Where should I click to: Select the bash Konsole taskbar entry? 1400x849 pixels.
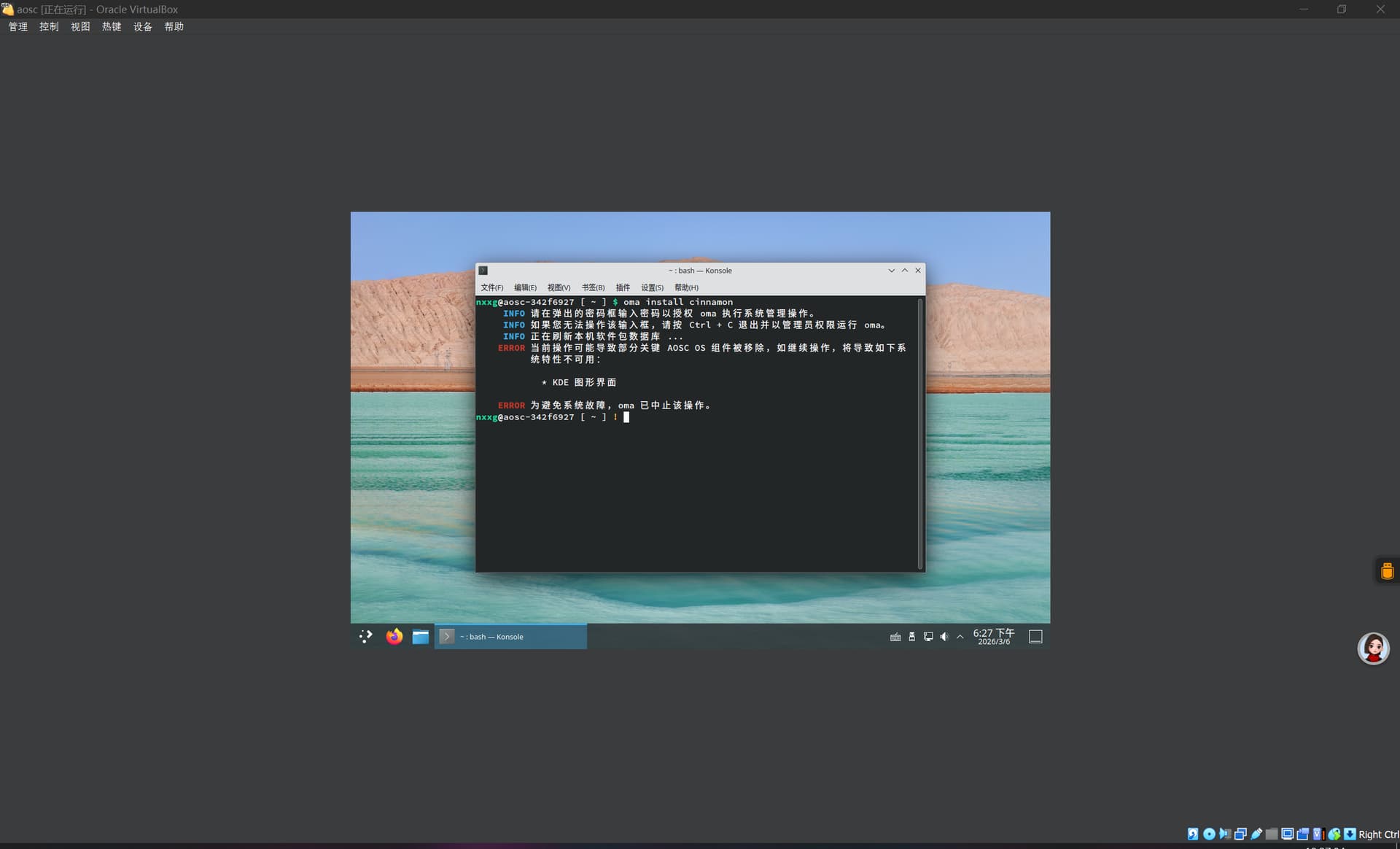pos(510,637)
